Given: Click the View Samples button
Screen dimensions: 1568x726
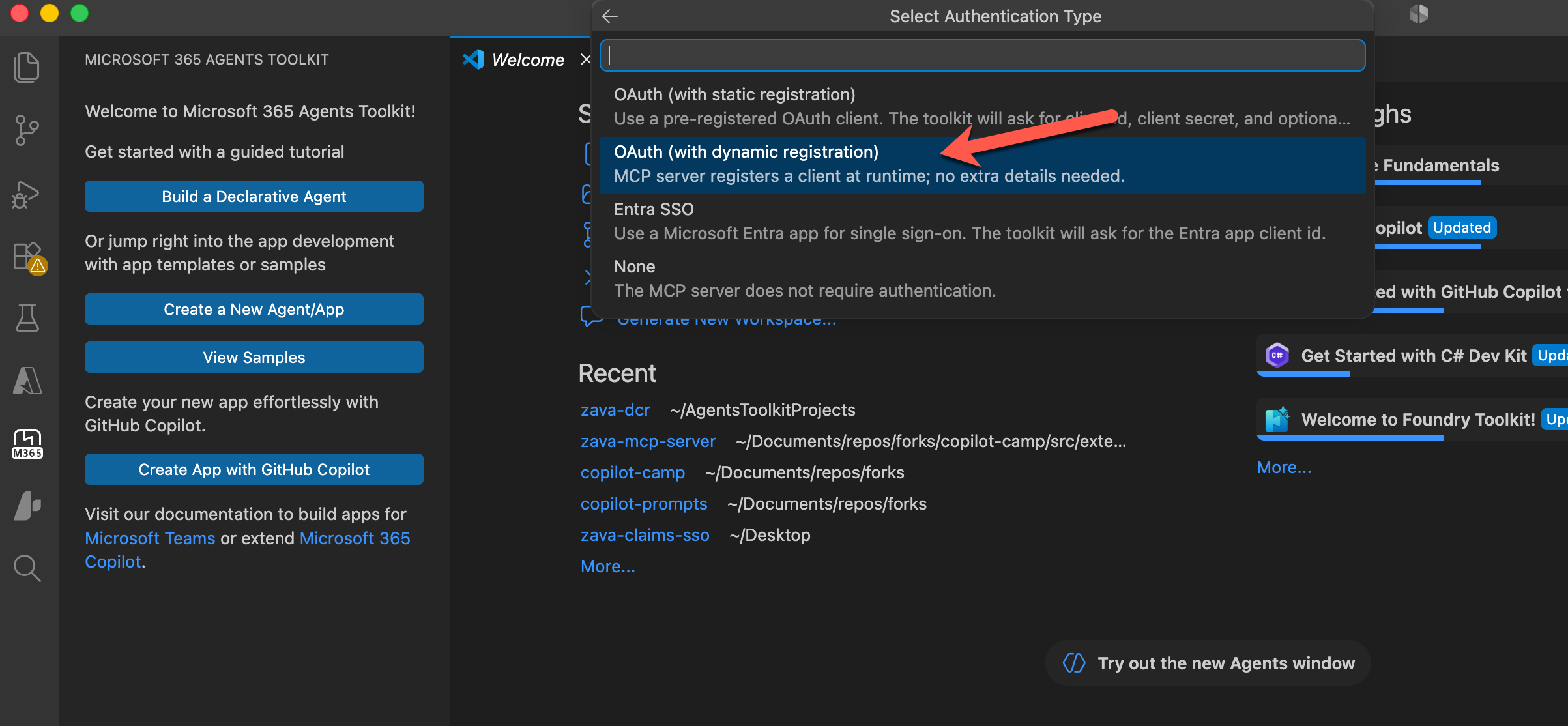Looking at the screenshot, I should click(254, 357).
